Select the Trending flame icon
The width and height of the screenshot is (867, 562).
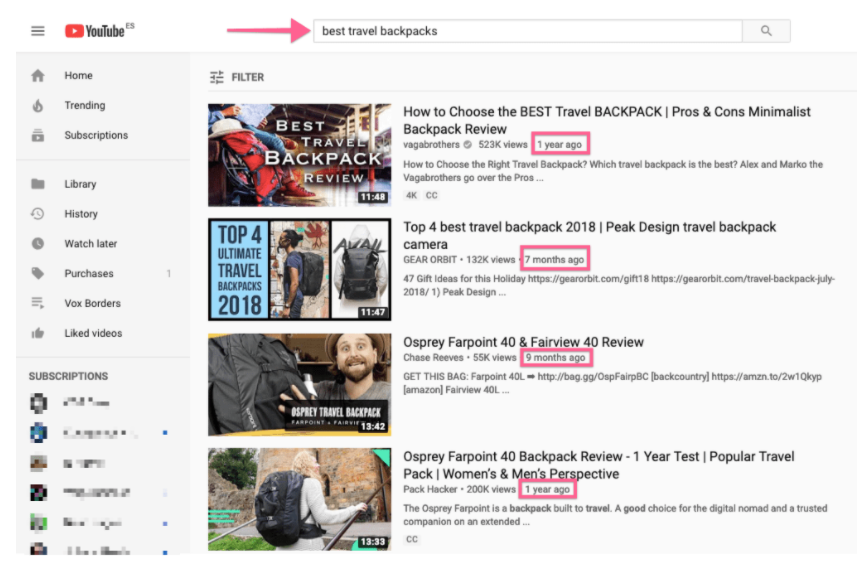(38, 105)
